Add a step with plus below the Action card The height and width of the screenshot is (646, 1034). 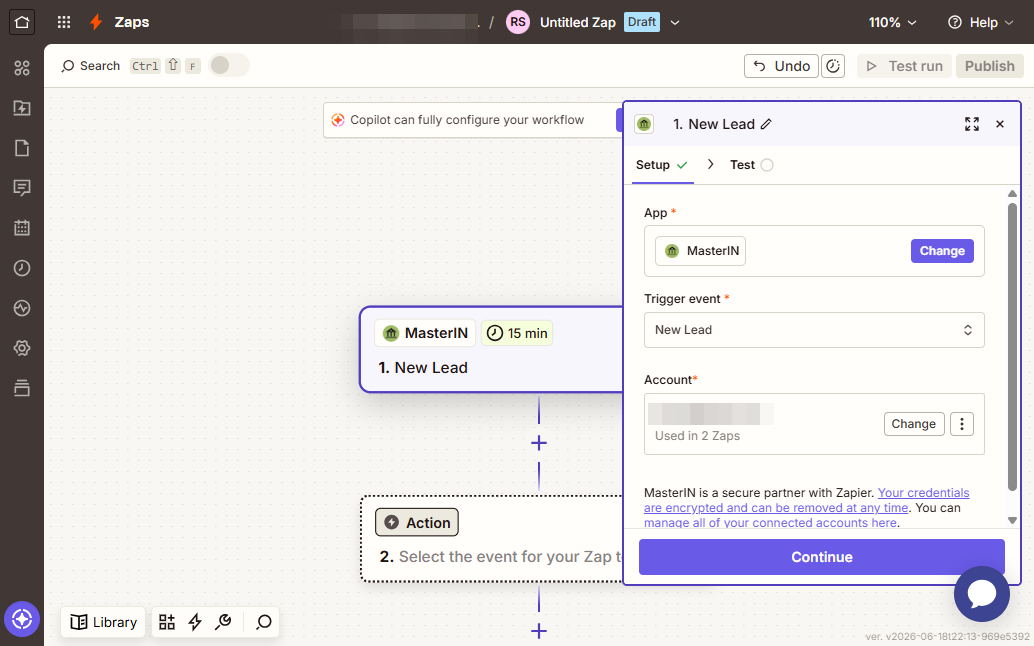(539, 631)
